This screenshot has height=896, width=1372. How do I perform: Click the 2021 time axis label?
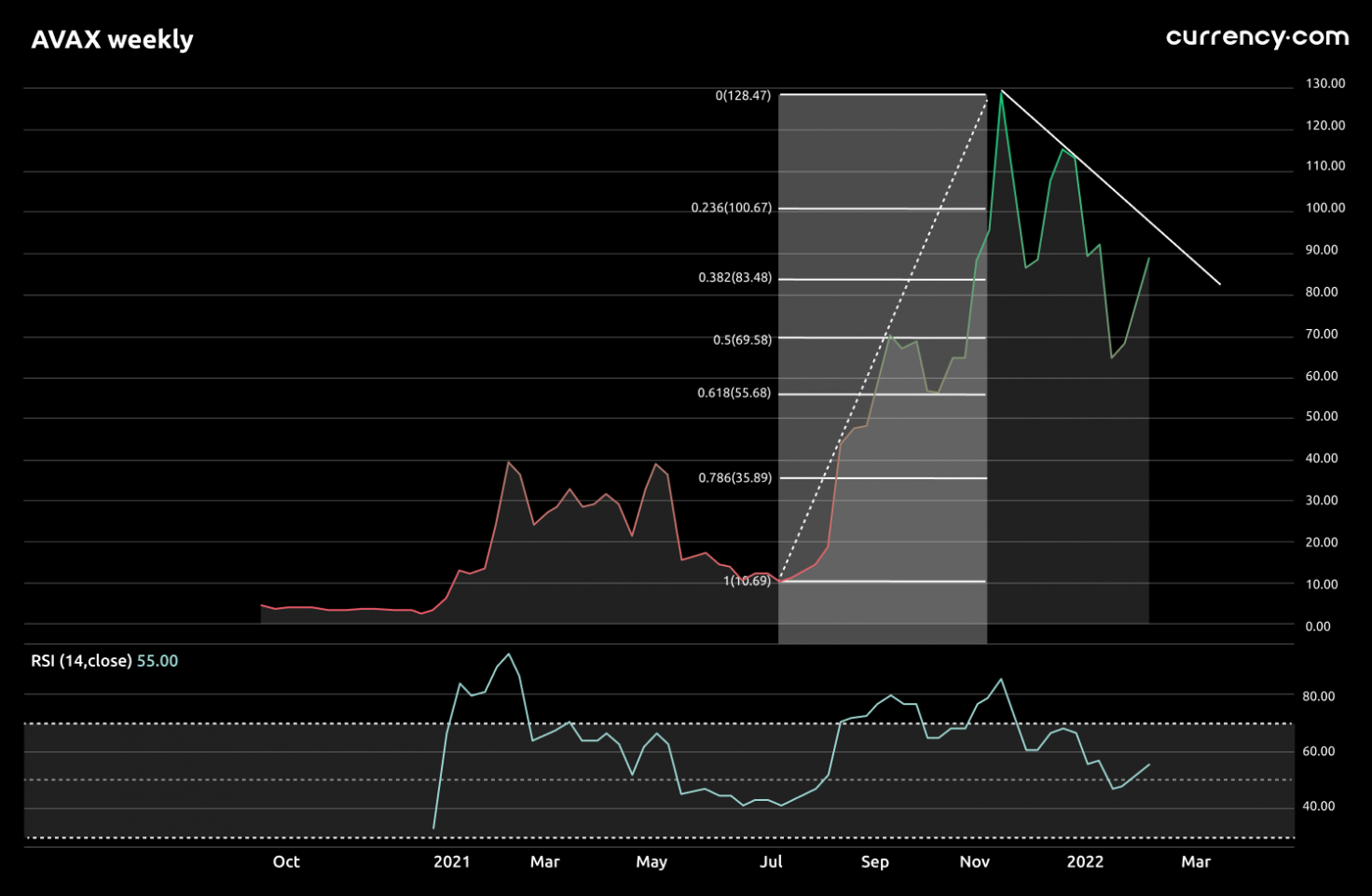point(452,862)
